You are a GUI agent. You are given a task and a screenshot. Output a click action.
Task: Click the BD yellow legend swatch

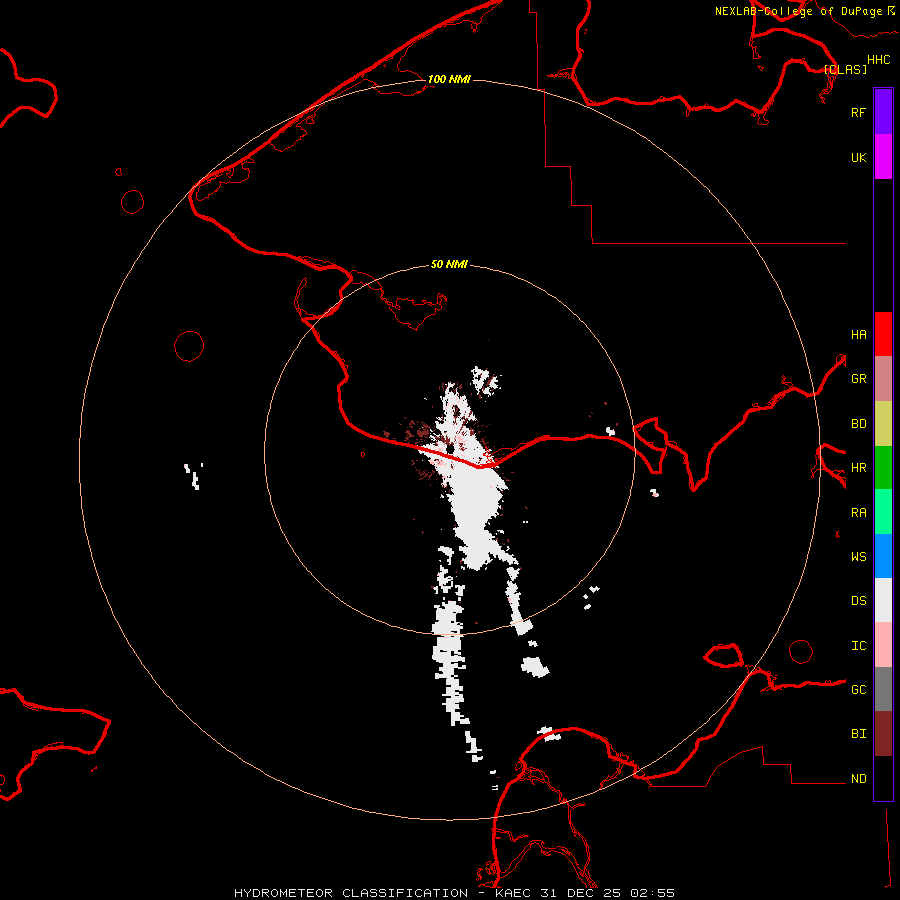click(883, 423)
